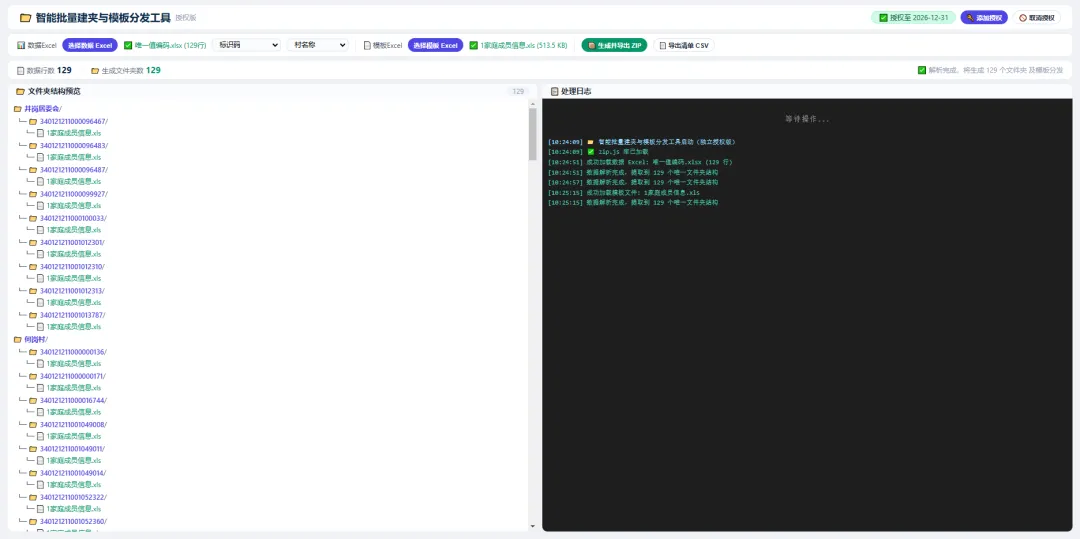Click the 添加授权 button
This screenshot has width=1080, height=539.
[x=984, y=18]
